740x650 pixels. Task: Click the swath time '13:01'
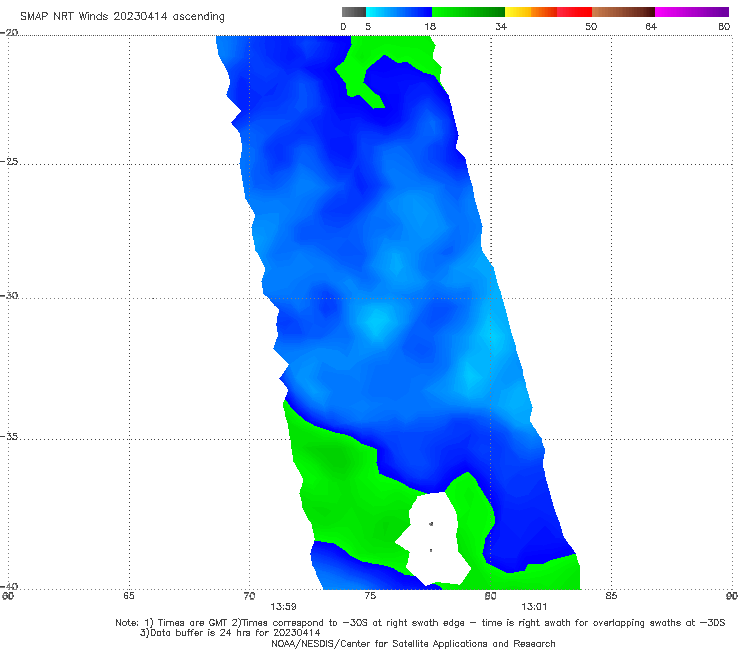(x=534, y=607)
